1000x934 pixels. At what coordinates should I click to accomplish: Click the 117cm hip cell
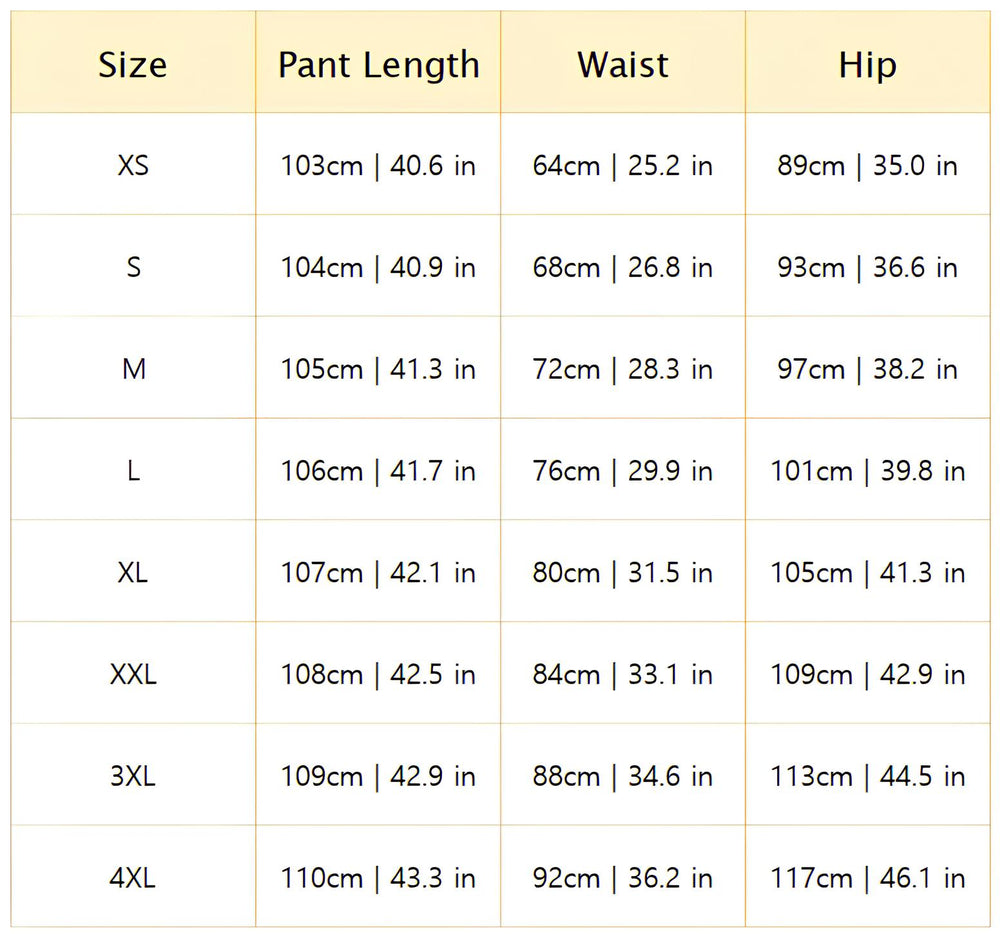867,878
